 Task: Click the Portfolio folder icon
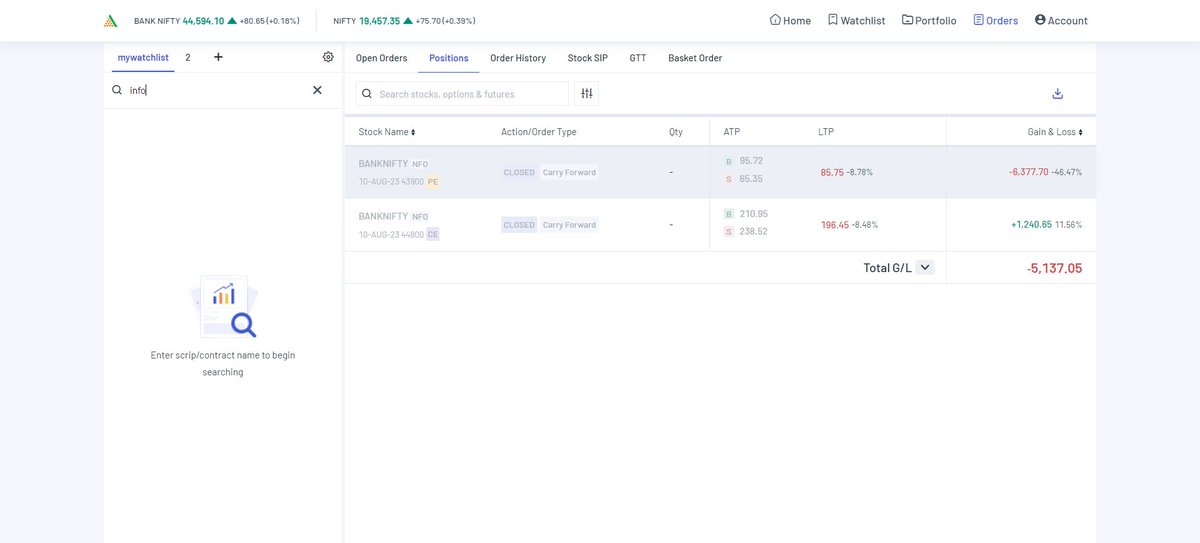pos(907,20)
